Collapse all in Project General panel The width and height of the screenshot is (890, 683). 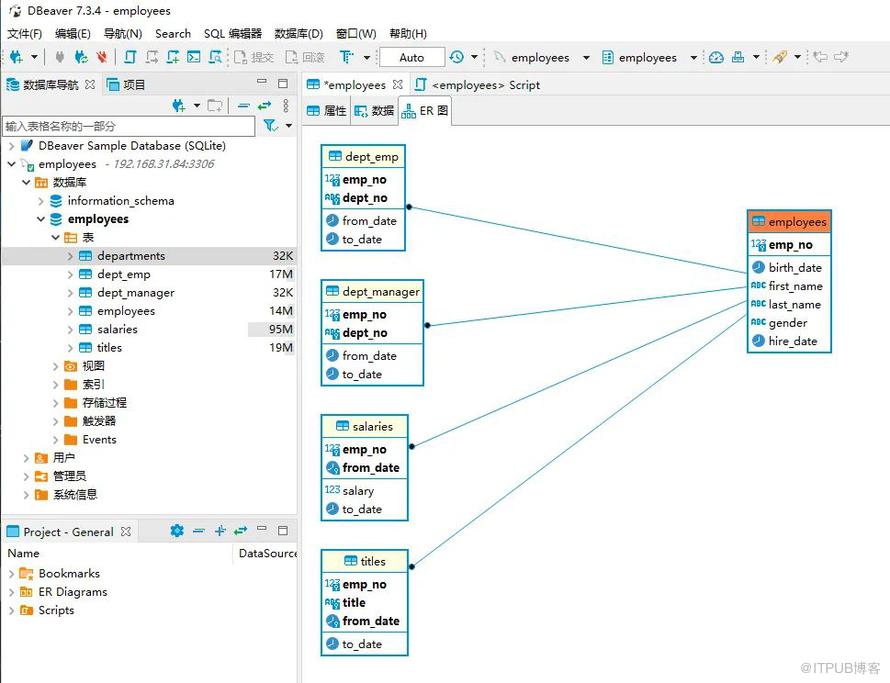198,531
